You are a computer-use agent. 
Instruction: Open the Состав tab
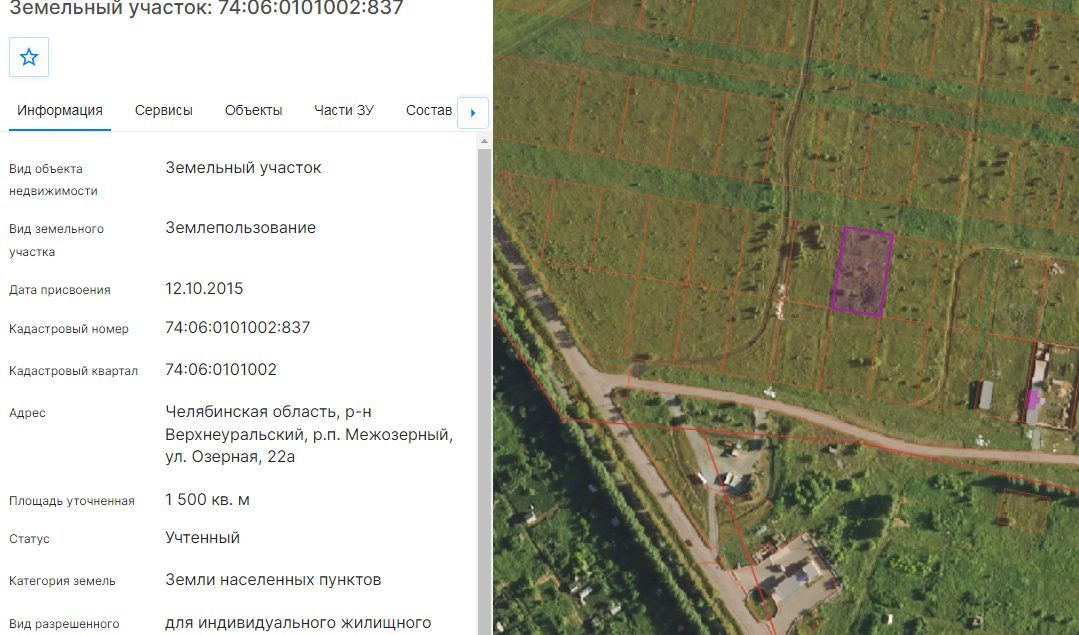click(x=429, y=110)
